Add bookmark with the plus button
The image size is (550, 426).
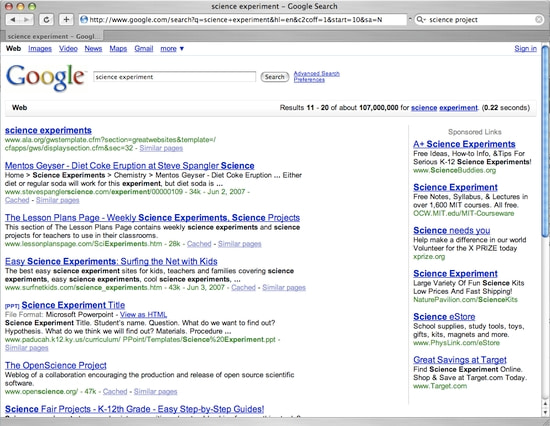point(66,20)
